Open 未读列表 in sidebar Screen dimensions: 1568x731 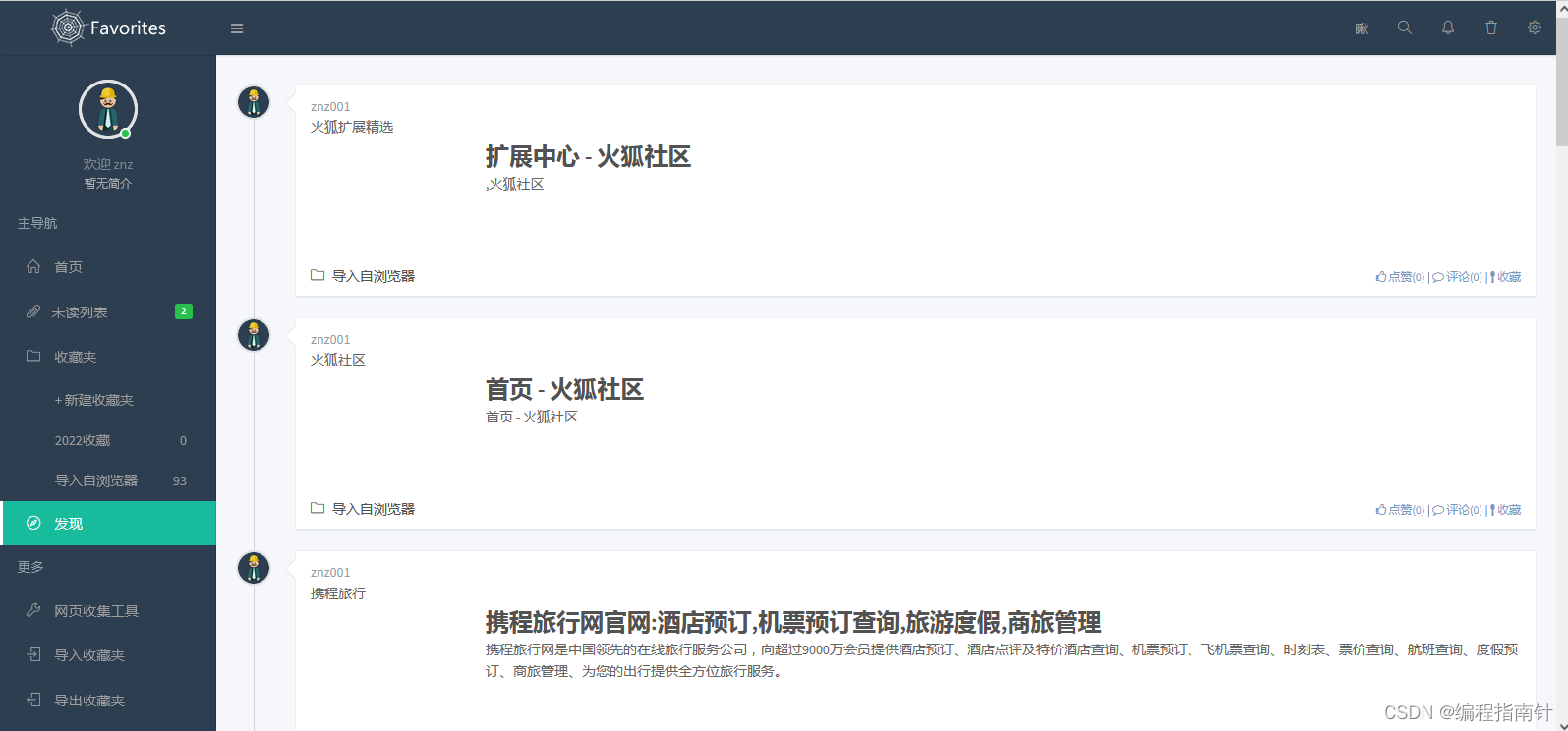(x=108, y=311)
